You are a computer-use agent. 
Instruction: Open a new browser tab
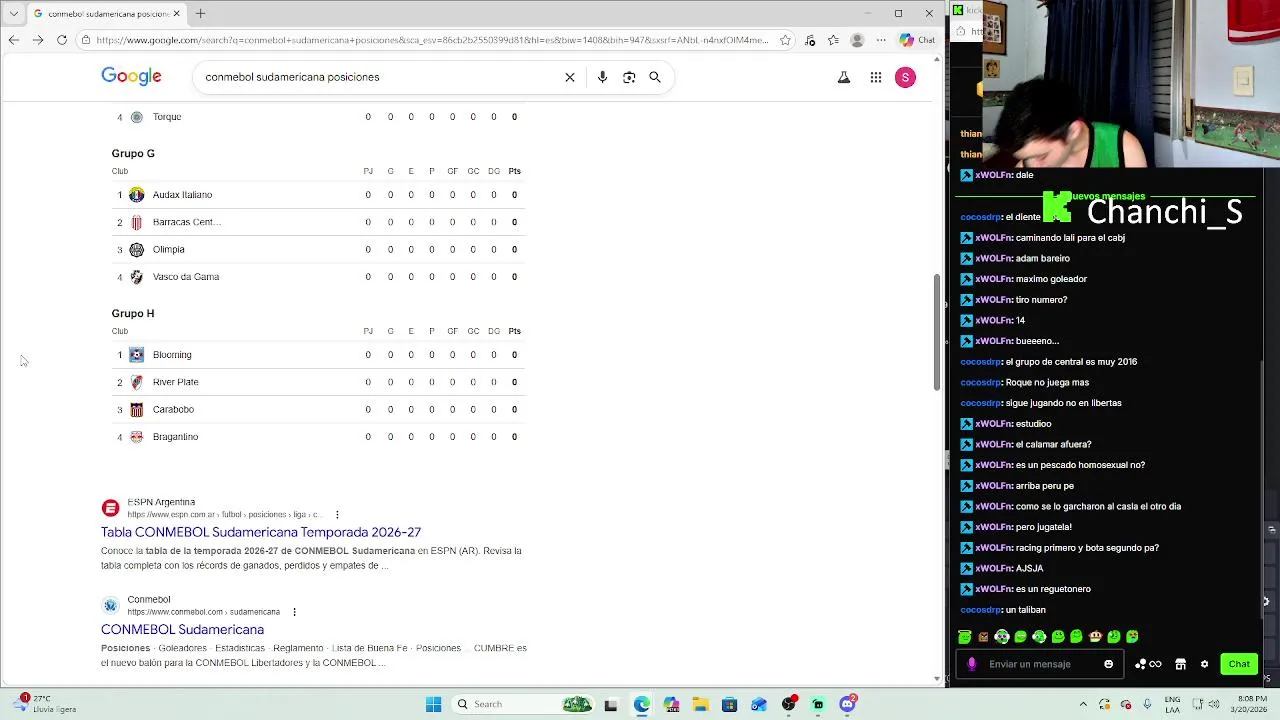coord(200,13)
